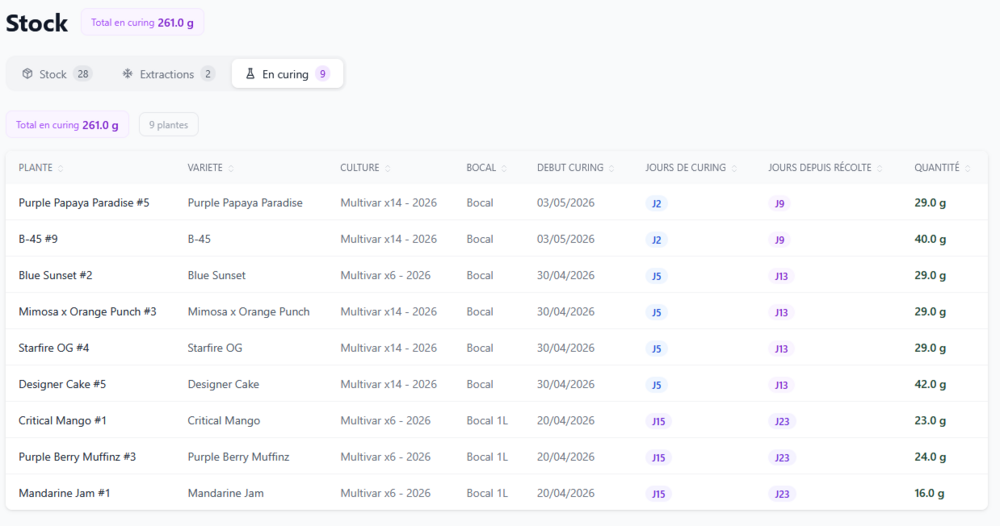The image size is (1000, 526).
Task: Open the Purple Papaya Paradise #5 row
Action: 496,203
